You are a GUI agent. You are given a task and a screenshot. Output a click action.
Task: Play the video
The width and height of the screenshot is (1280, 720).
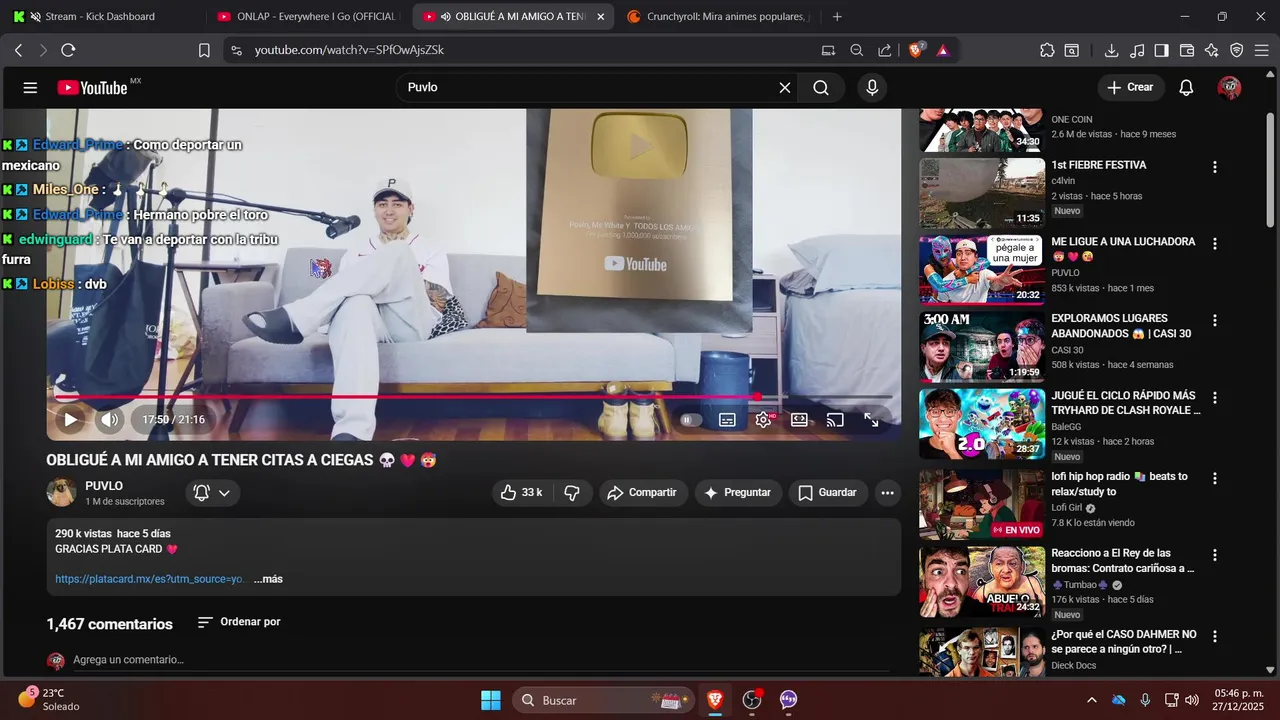(x=70, y=420)
